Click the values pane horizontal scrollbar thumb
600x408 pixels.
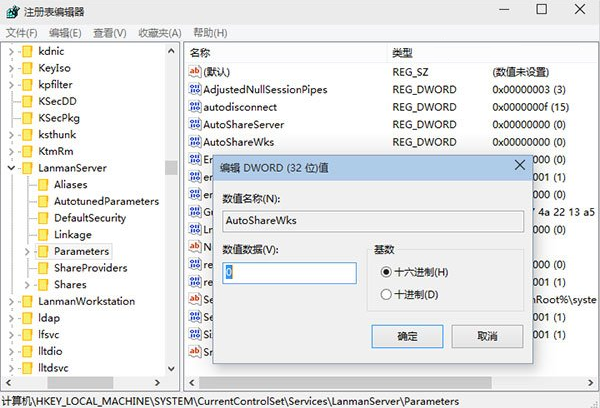click(x=345, y=382)
